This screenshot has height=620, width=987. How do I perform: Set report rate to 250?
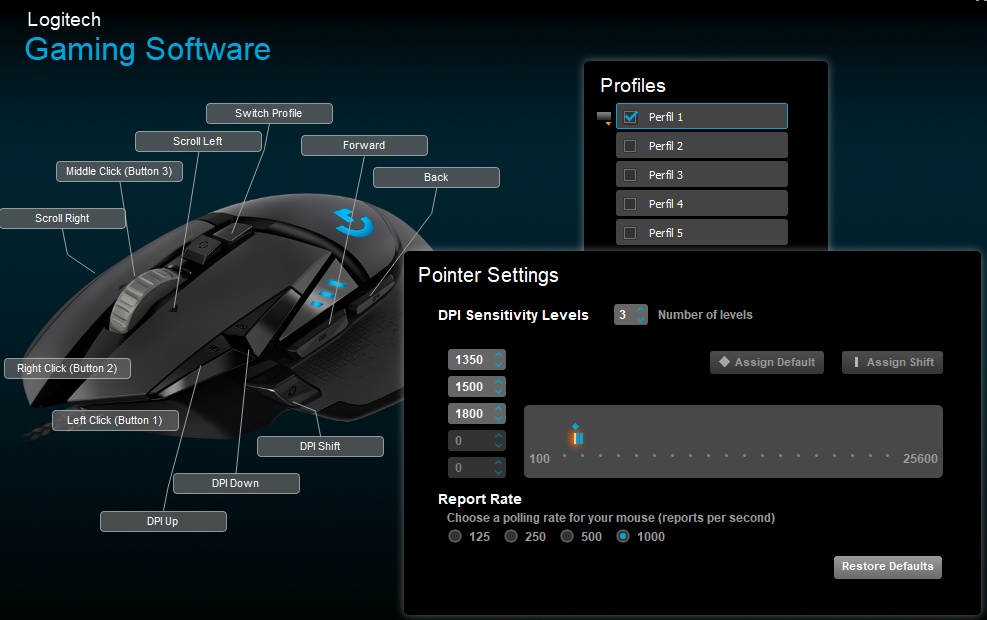[511, 536]
